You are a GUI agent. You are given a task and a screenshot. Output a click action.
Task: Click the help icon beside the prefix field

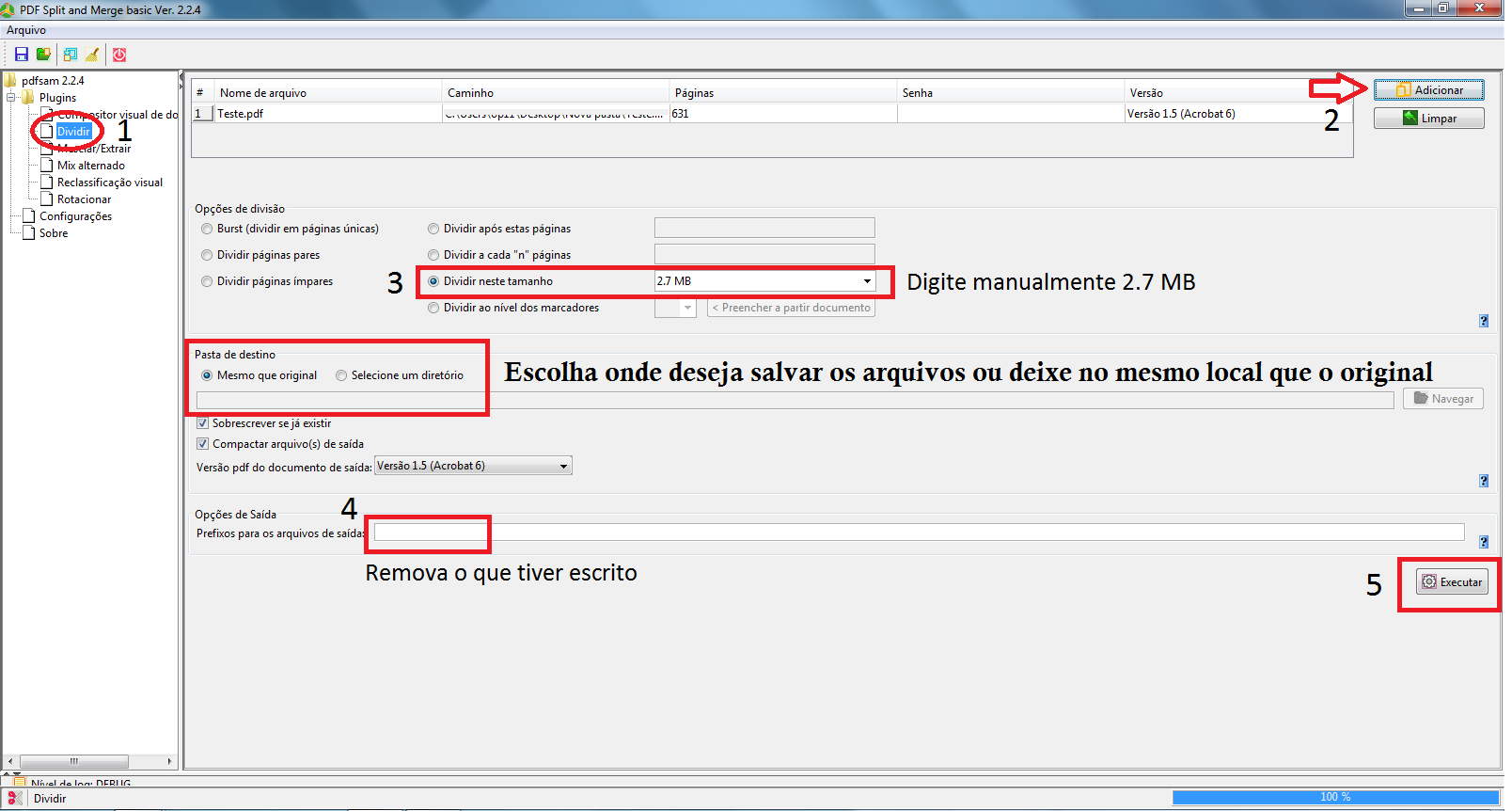[1484, 542]
